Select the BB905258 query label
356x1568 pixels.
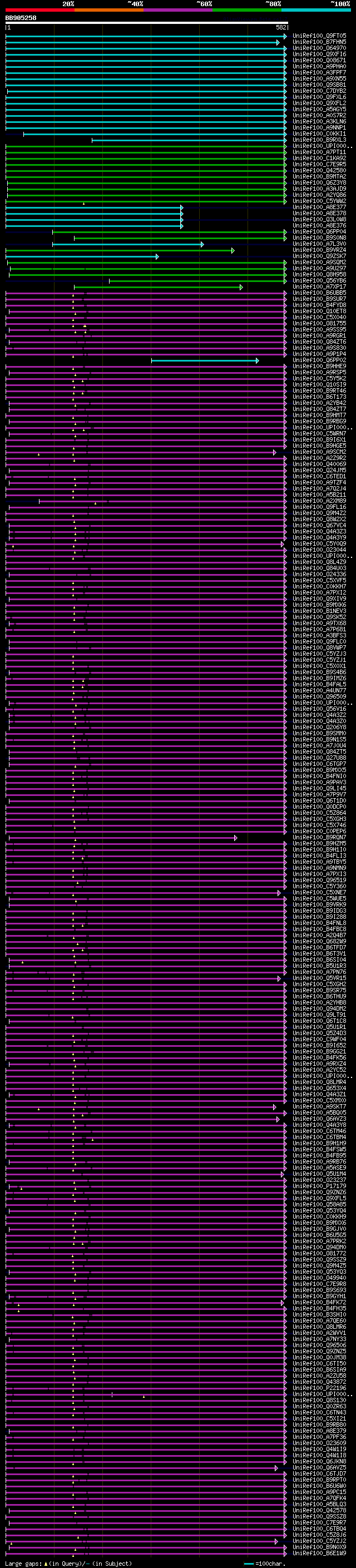point(21,18)
